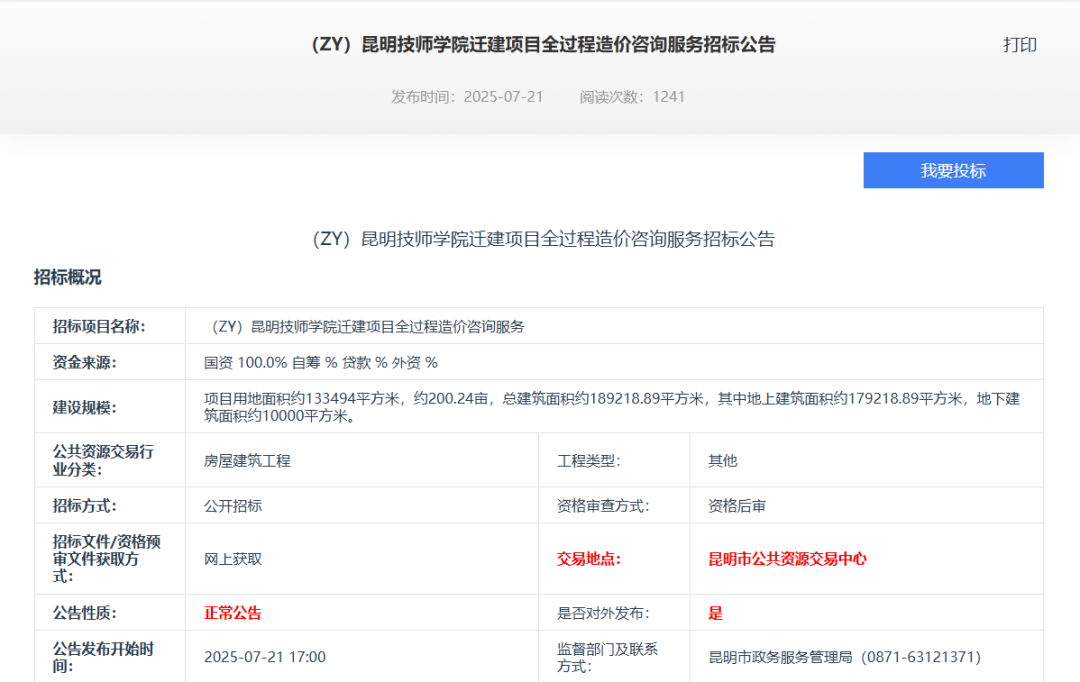The width and height of the screenshot is (1080, 682).
Task: Click the red 昆明市公共资源交易中心 location text
Action: point(788,558)
